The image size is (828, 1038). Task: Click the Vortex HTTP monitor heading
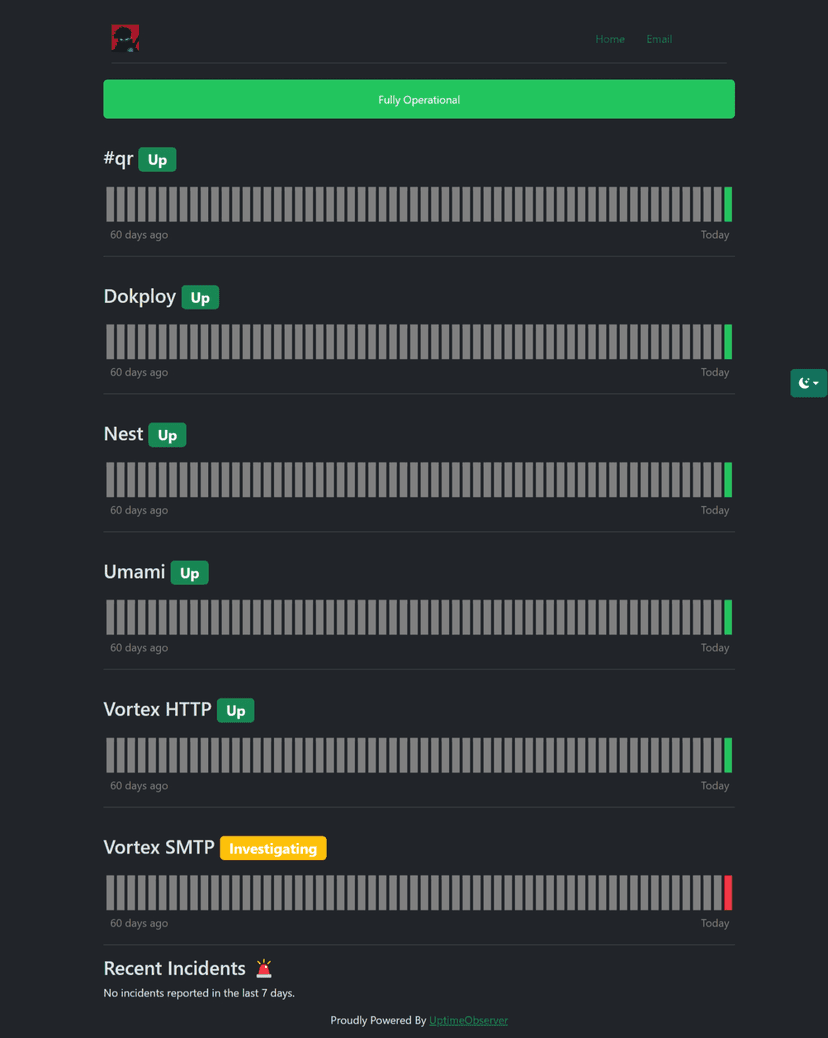click(157, 709)
